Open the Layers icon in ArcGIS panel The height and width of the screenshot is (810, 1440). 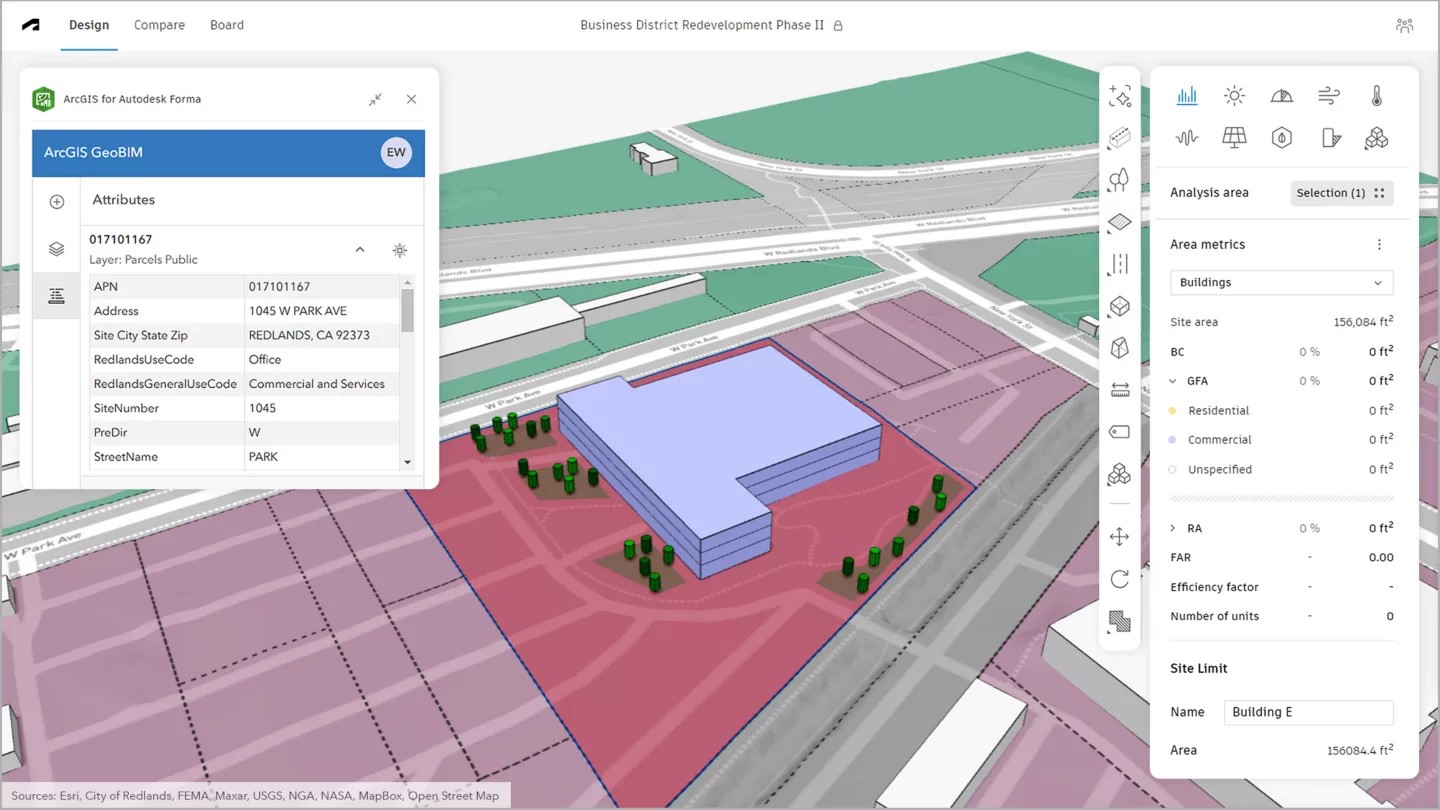point(56,249)
